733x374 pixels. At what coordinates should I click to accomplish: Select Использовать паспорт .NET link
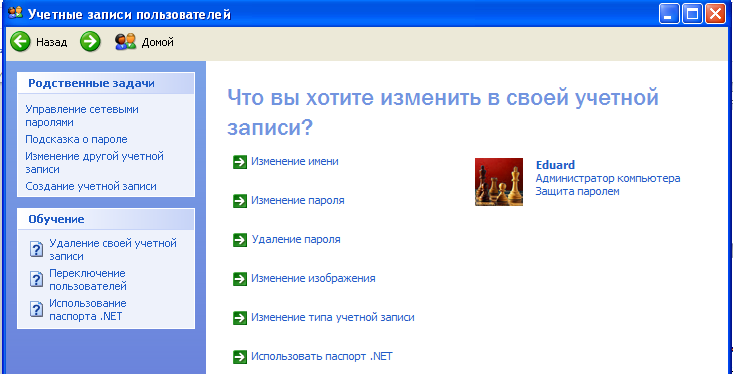322,357
